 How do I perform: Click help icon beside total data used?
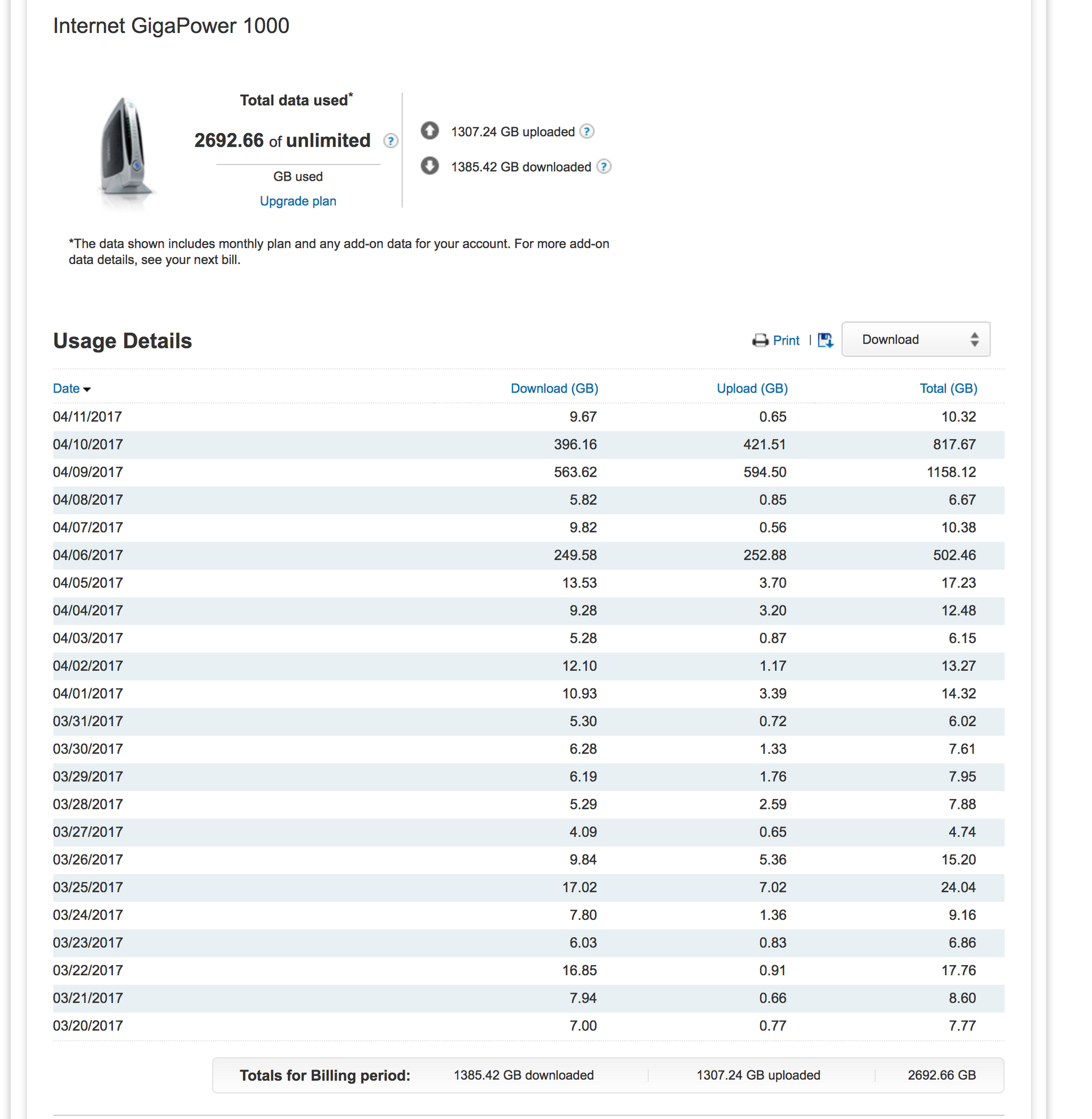[391, 141]
